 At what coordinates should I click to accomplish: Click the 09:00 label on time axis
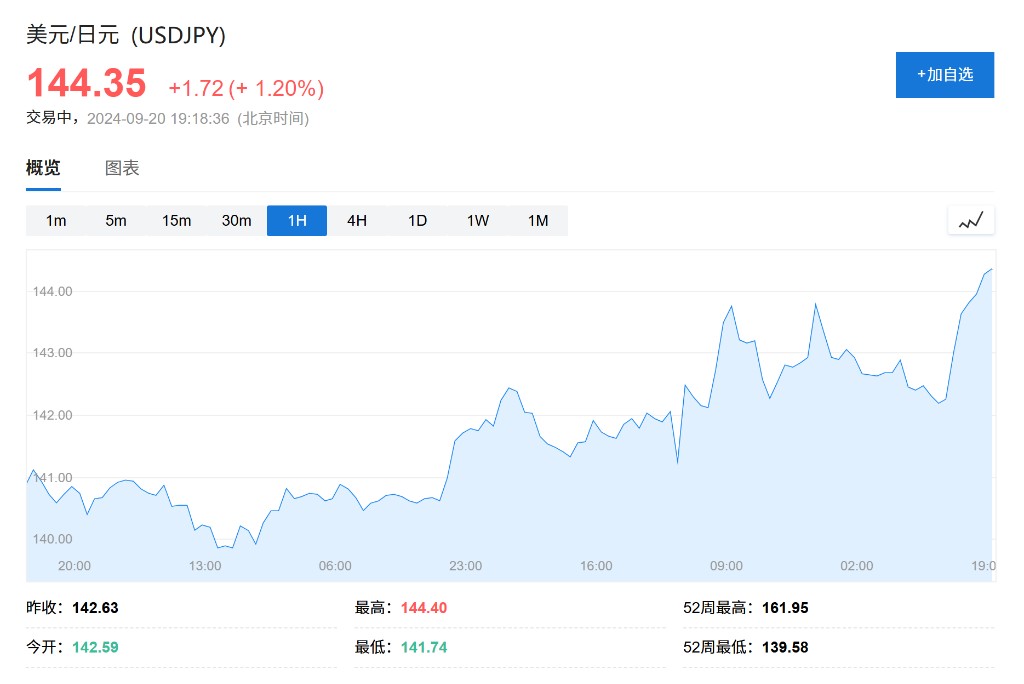pyautogui.click(x=726, y=566)
